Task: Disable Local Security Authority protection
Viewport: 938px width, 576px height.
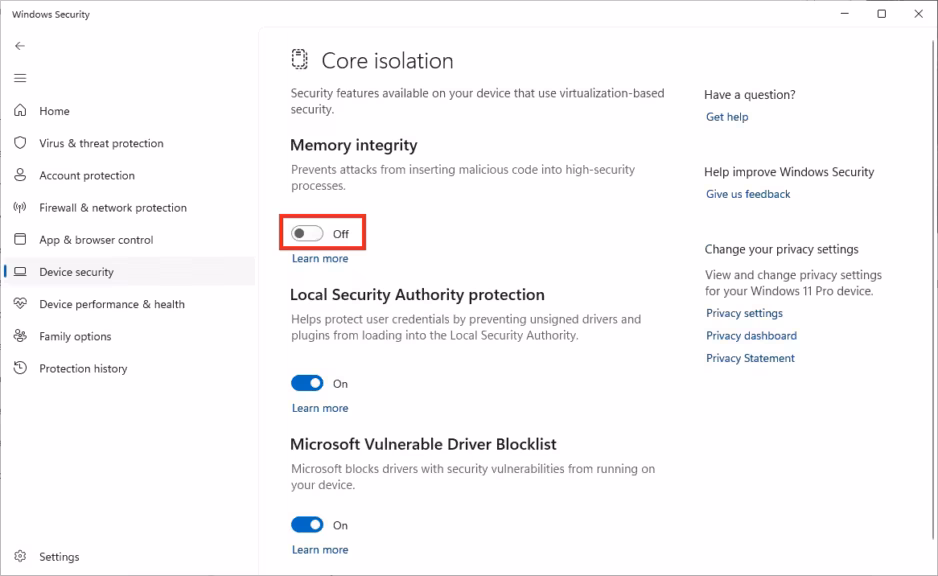Action: pyautogui.click(x=309, y=383)
